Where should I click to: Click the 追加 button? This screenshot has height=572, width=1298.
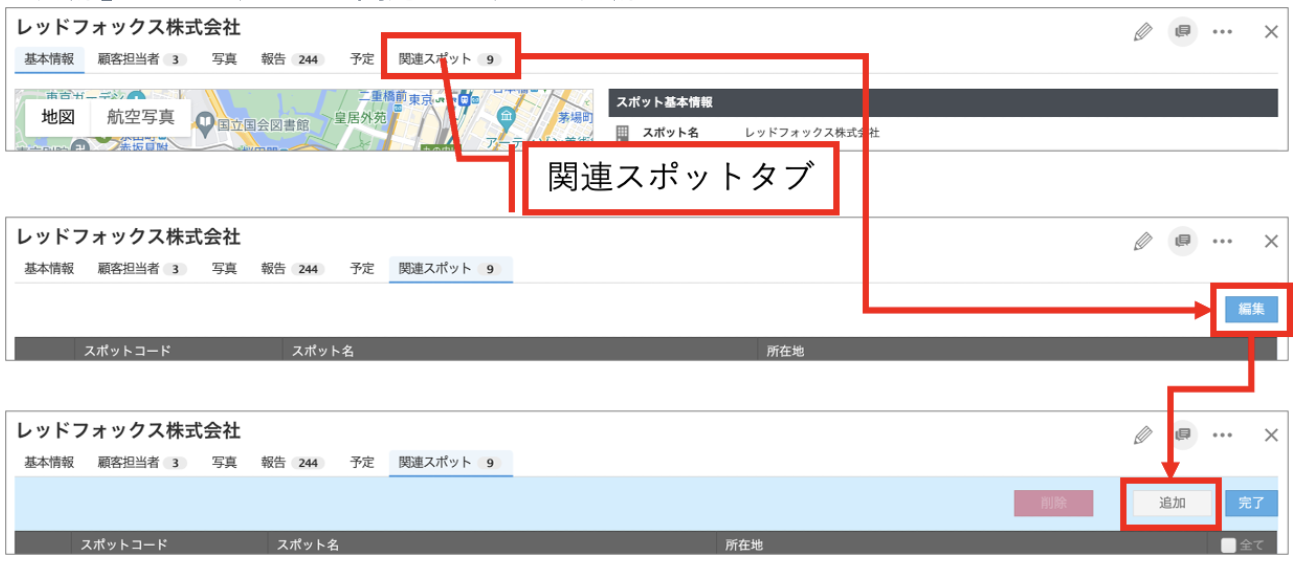click(x=1172, y=503)
